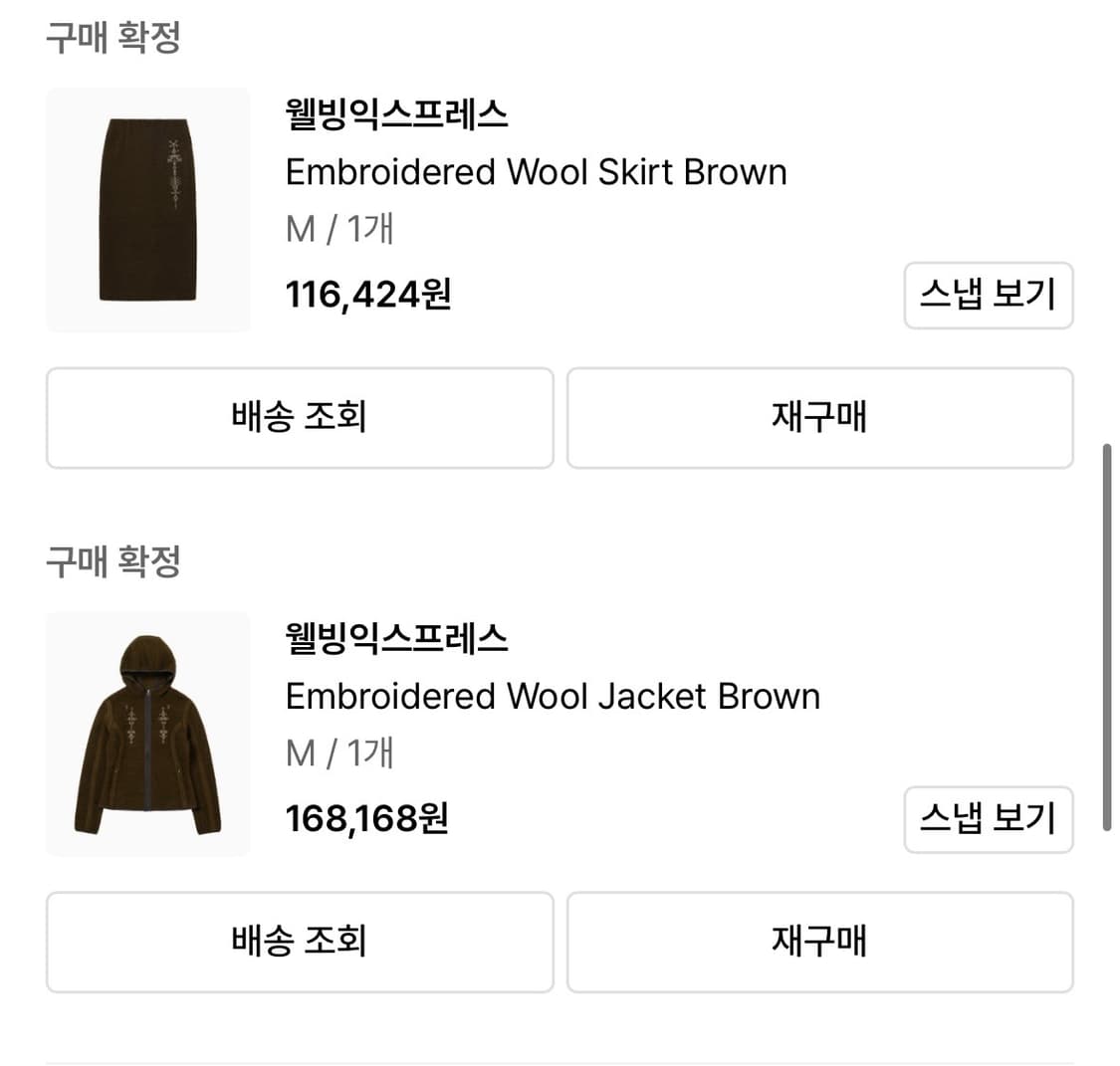
Task: Open the brown wool skirt product thumbnail
Action: pyautogui.click(x=148, y=210)
